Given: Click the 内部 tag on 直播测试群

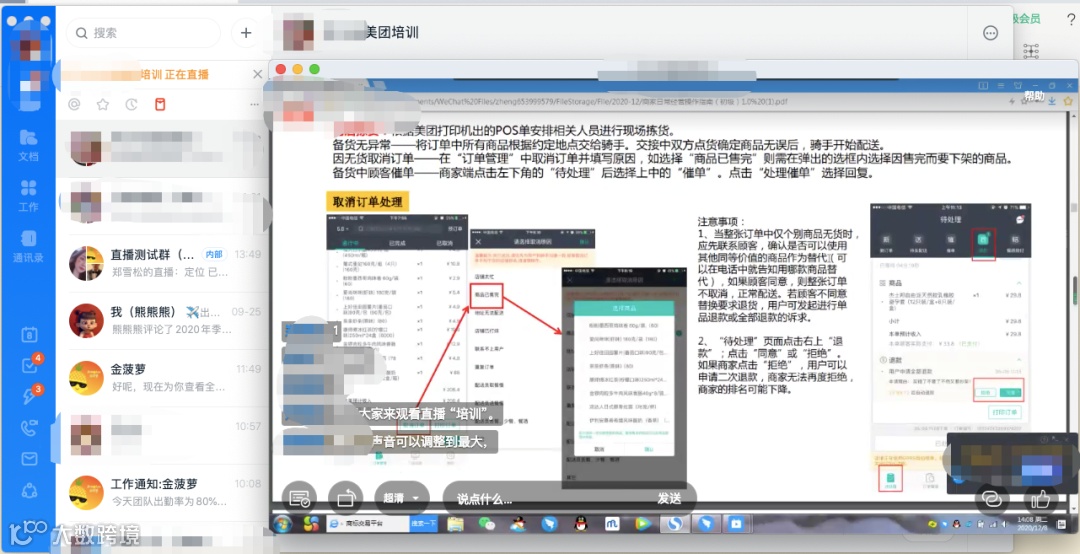Looking at the screenshot, I should pyautogui.click(x=214, y=254).
